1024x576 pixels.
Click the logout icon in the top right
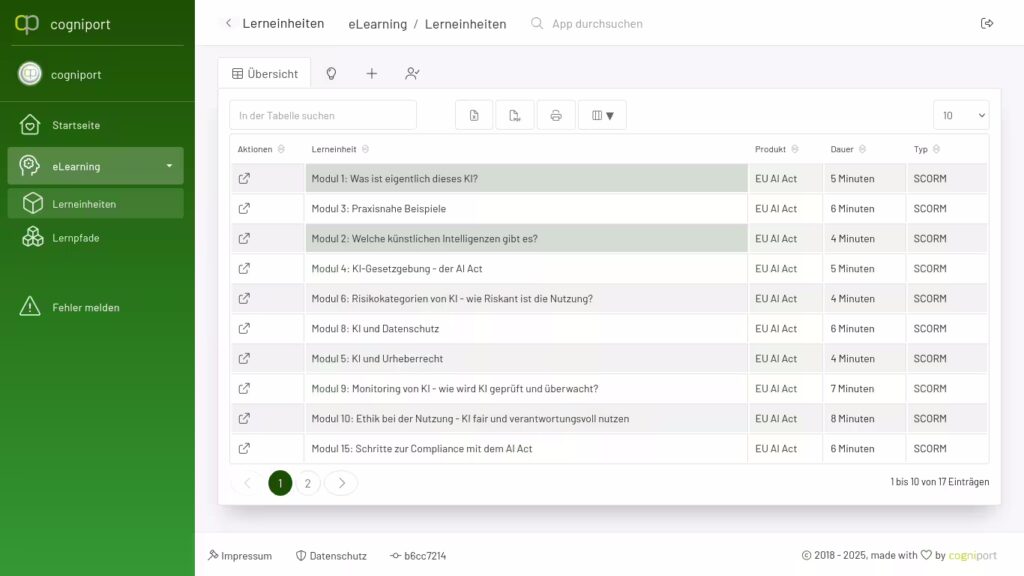(987, 23)
